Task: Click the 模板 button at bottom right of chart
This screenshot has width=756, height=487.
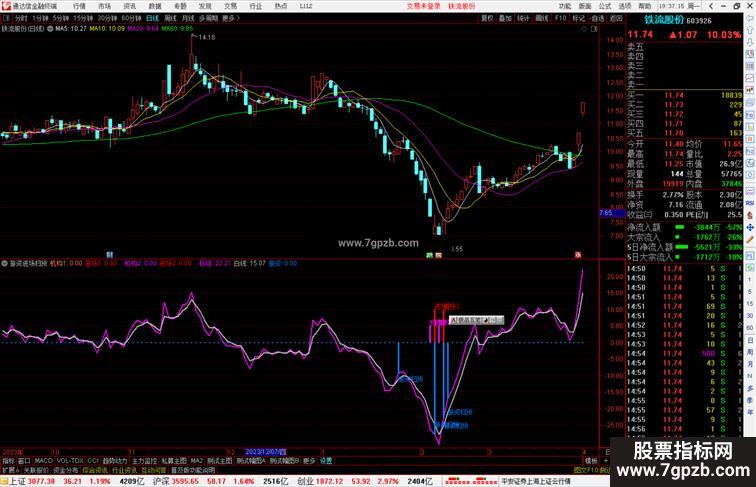Action: (591, 461)
